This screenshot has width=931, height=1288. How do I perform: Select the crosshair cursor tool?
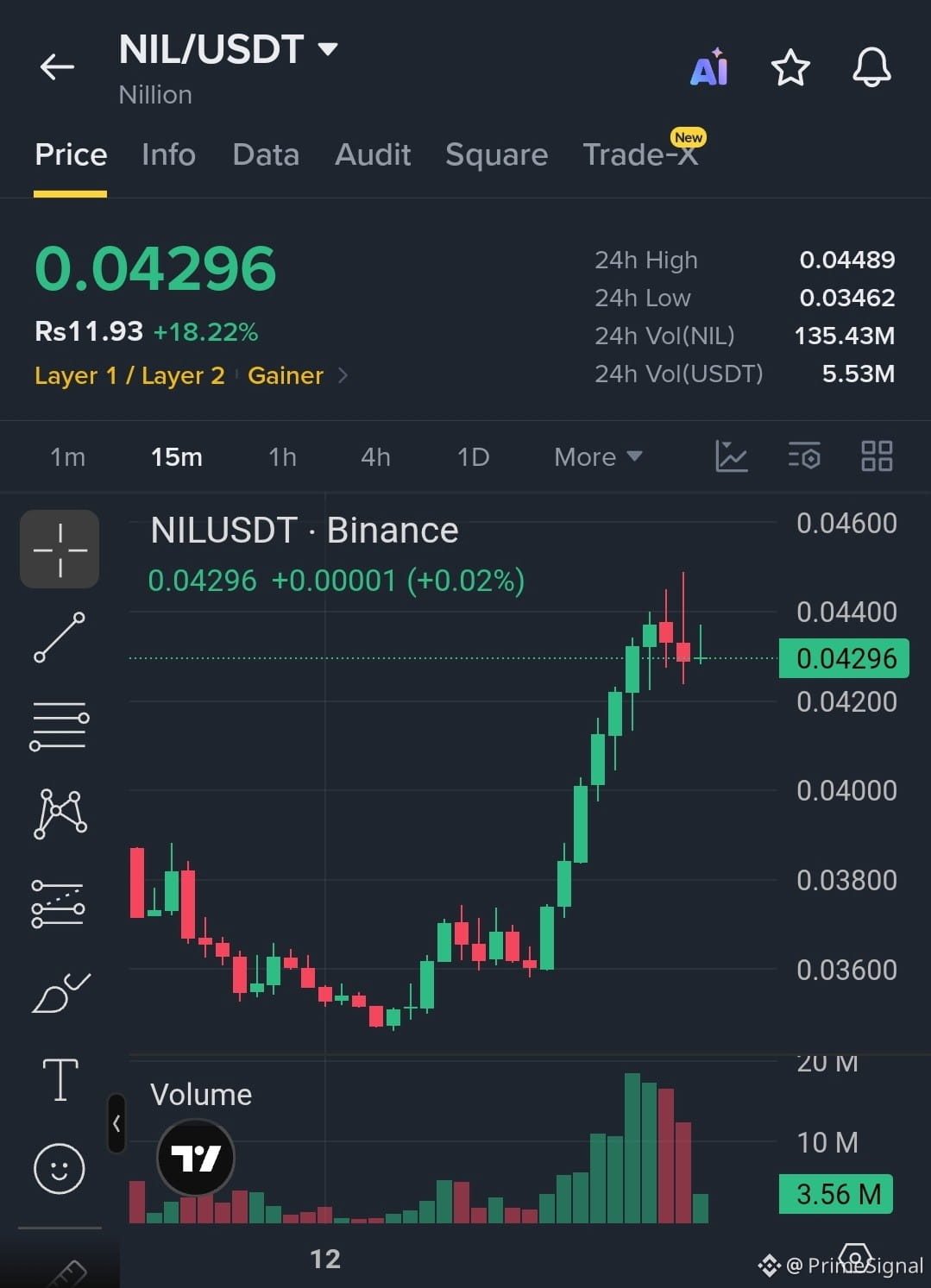tap(60, 549)
